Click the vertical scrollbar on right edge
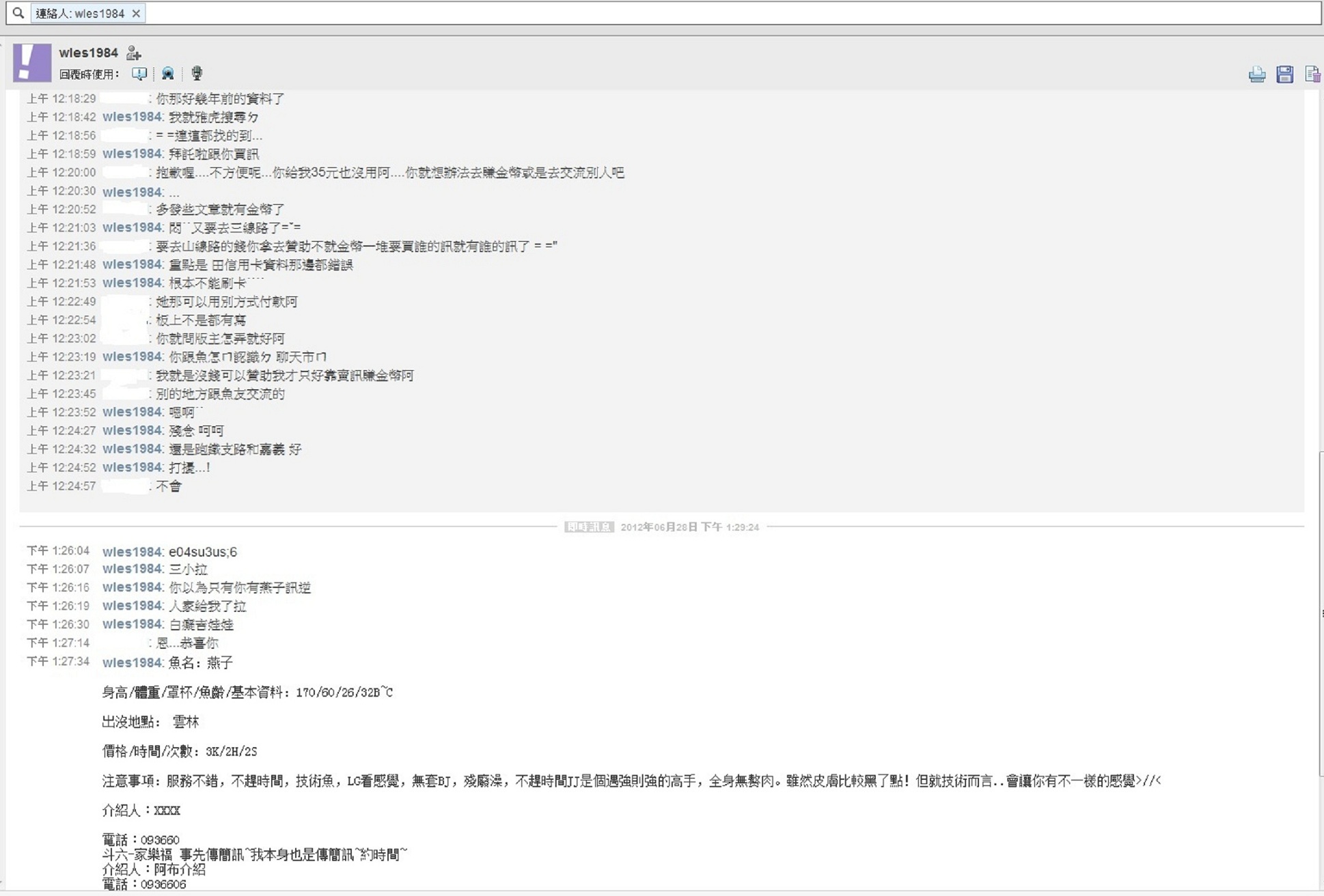Viewport: 1324px width, 896px height. [1321, 612]
